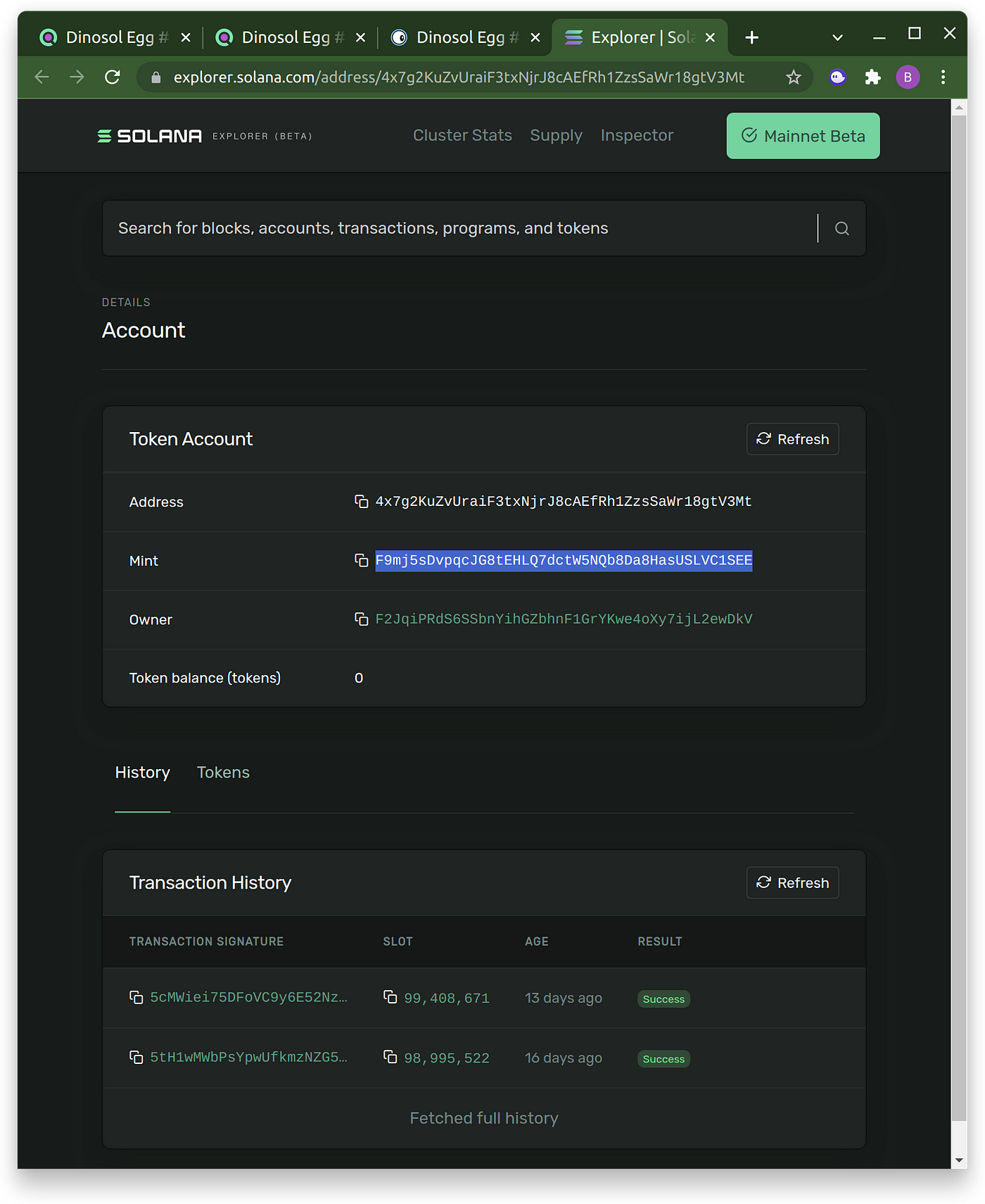Copy the Owner address icon
985x1204 pixels.
(362, 619)
